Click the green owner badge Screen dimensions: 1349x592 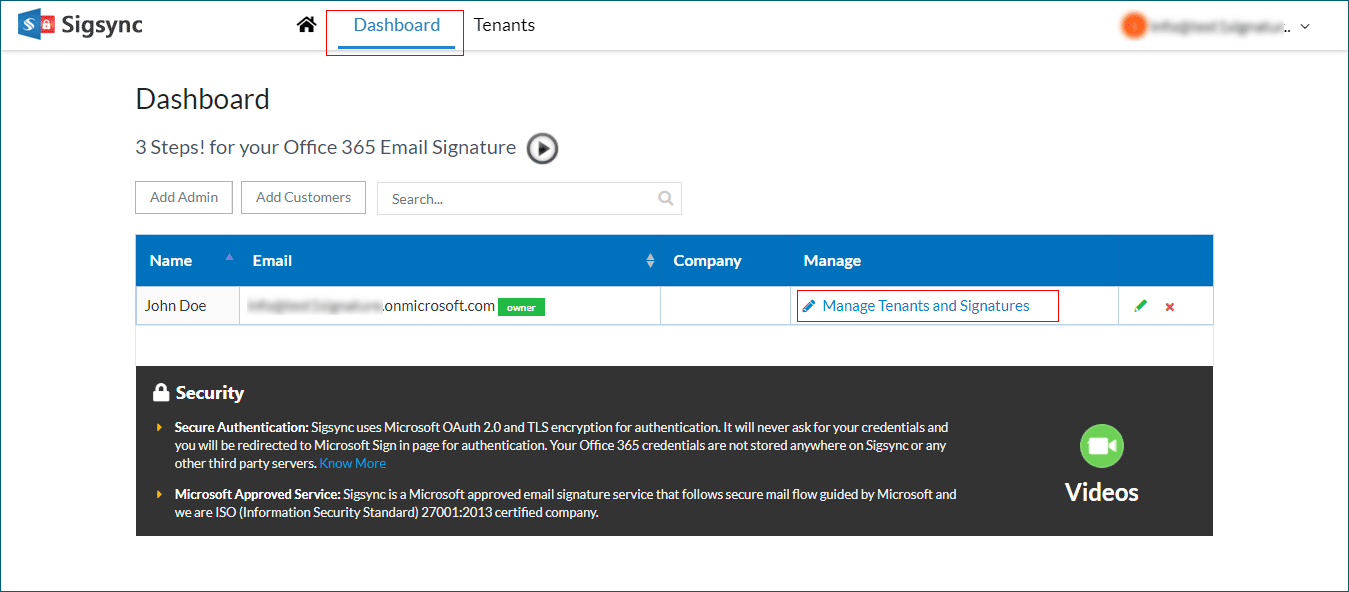(x=521, y=307)
